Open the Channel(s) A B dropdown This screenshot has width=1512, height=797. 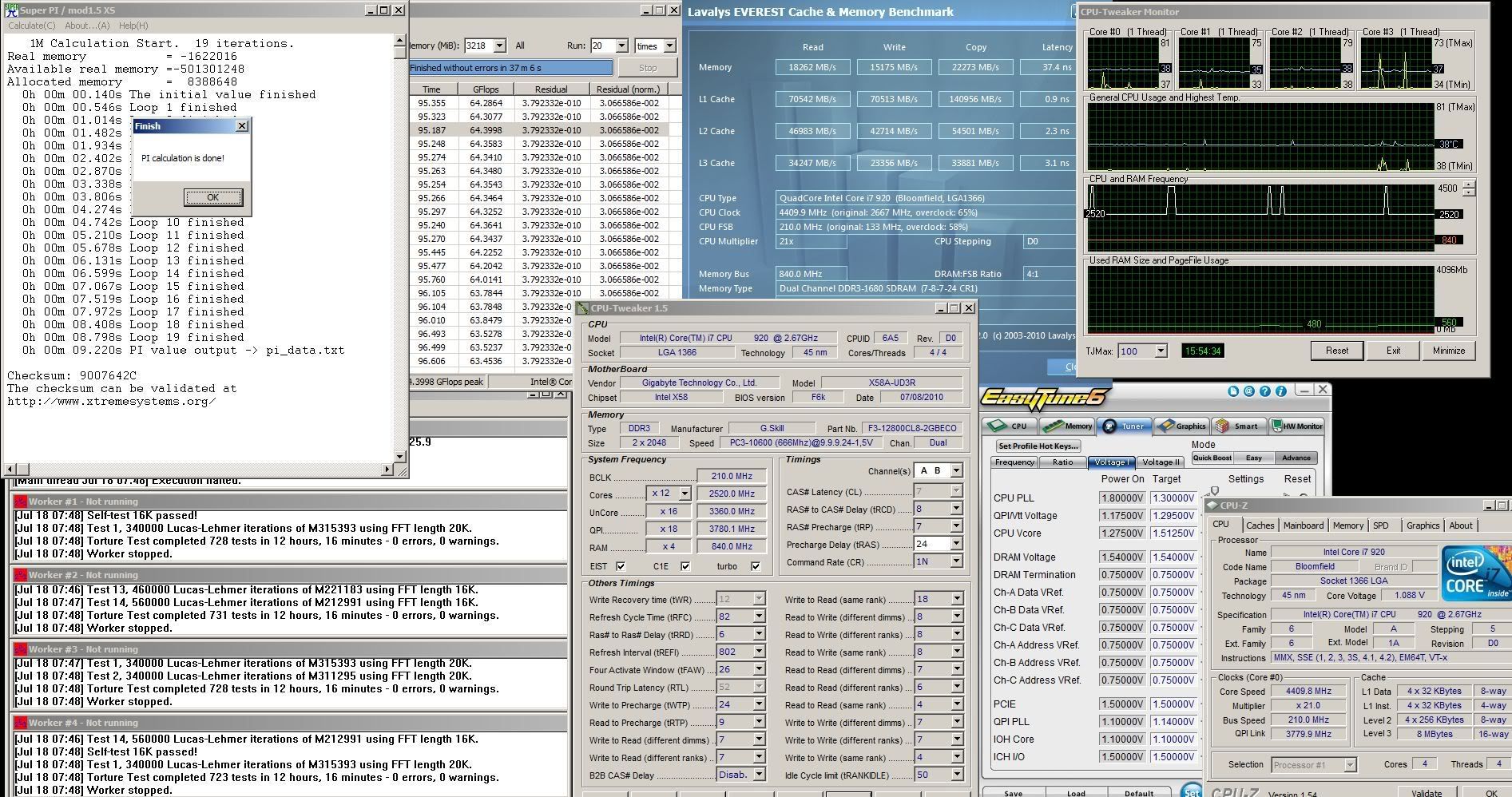point(956,471)
